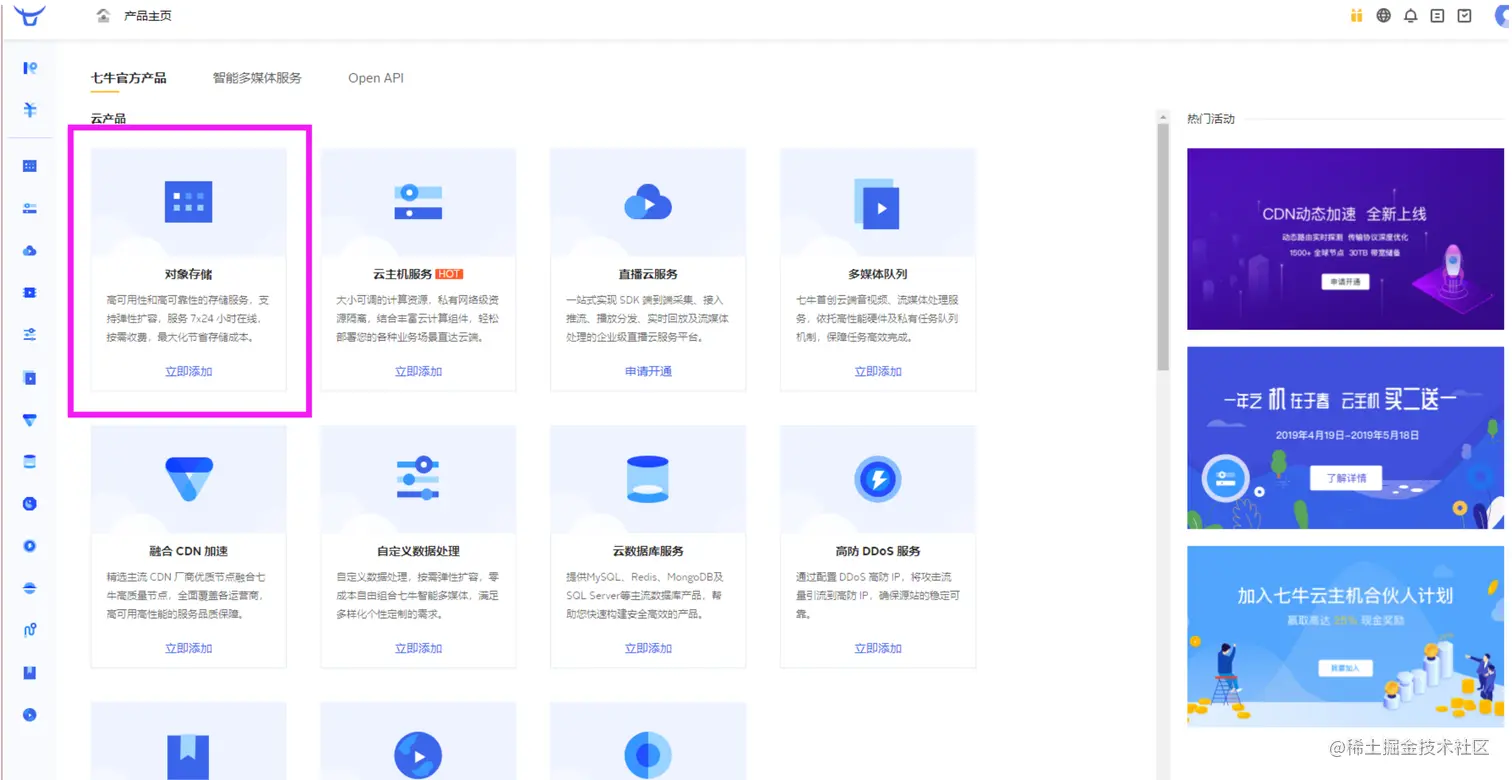Open the CDN动态加速 全新上线 banner
The image size is (1512, 780).
[1345, 238]
